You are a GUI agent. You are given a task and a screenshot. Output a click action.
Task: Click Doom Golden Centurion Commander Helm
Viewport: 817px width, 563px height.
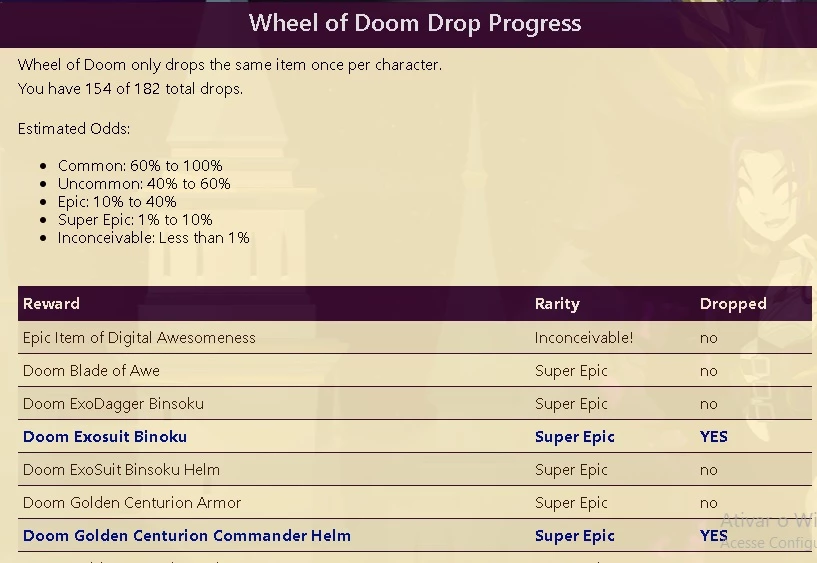(x=187, y=535)
